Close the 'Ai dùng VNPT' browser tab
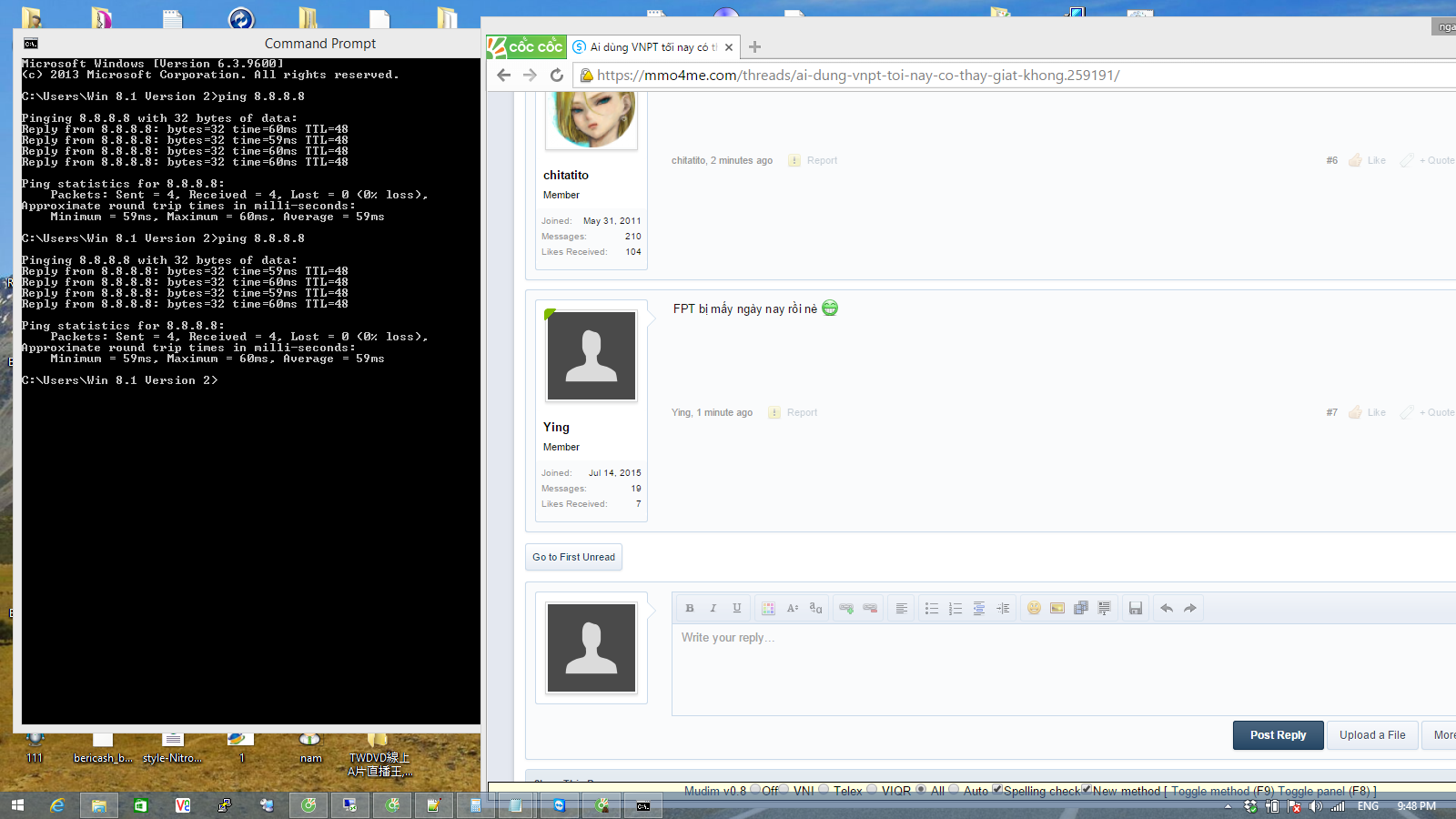This screenshot has width=1456, height=819. (729, 47)
